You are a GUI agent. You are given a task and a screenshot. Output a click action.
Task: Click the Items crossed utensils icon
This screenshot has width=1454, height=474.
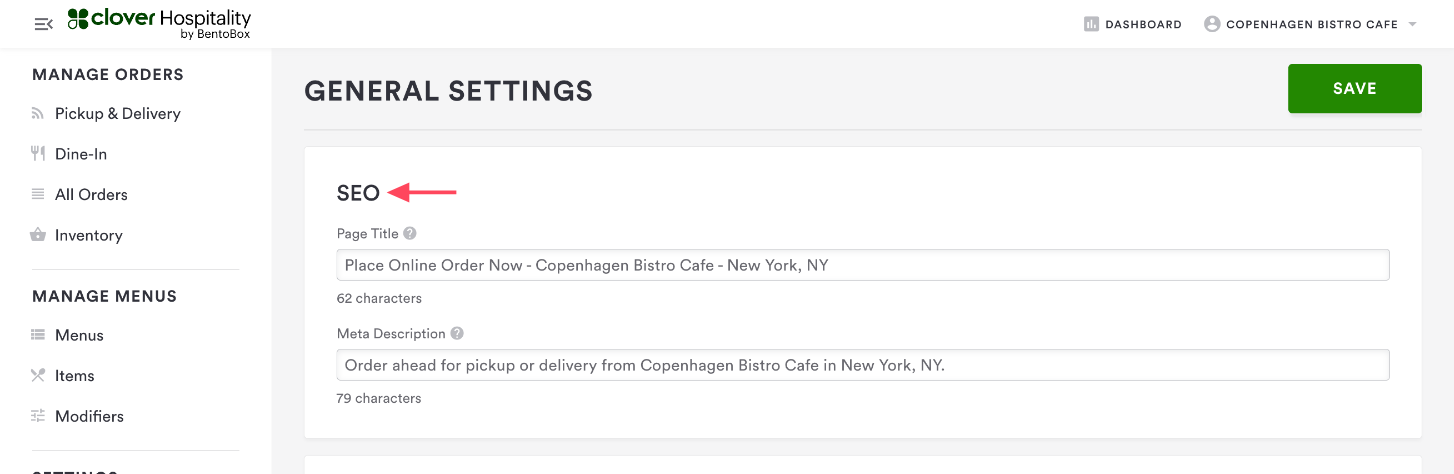(x=38, y=376)
